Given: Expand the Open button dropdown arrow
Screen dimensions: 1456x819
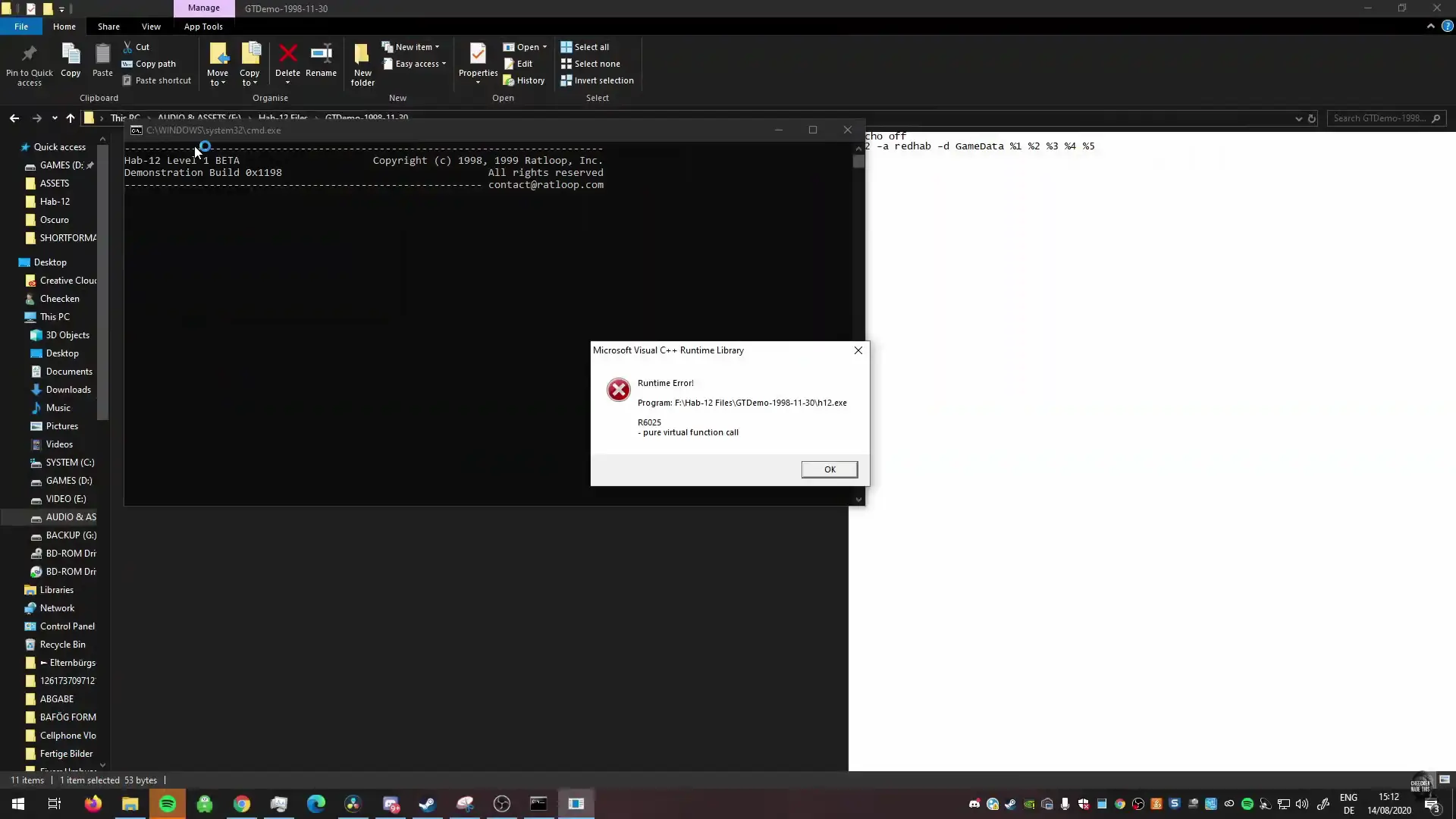Looking at the screenshot, I should (x=543, y=46).
